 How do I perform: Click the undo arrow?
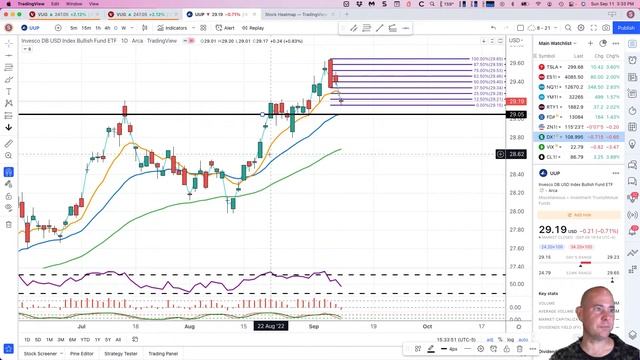point(493,28)
